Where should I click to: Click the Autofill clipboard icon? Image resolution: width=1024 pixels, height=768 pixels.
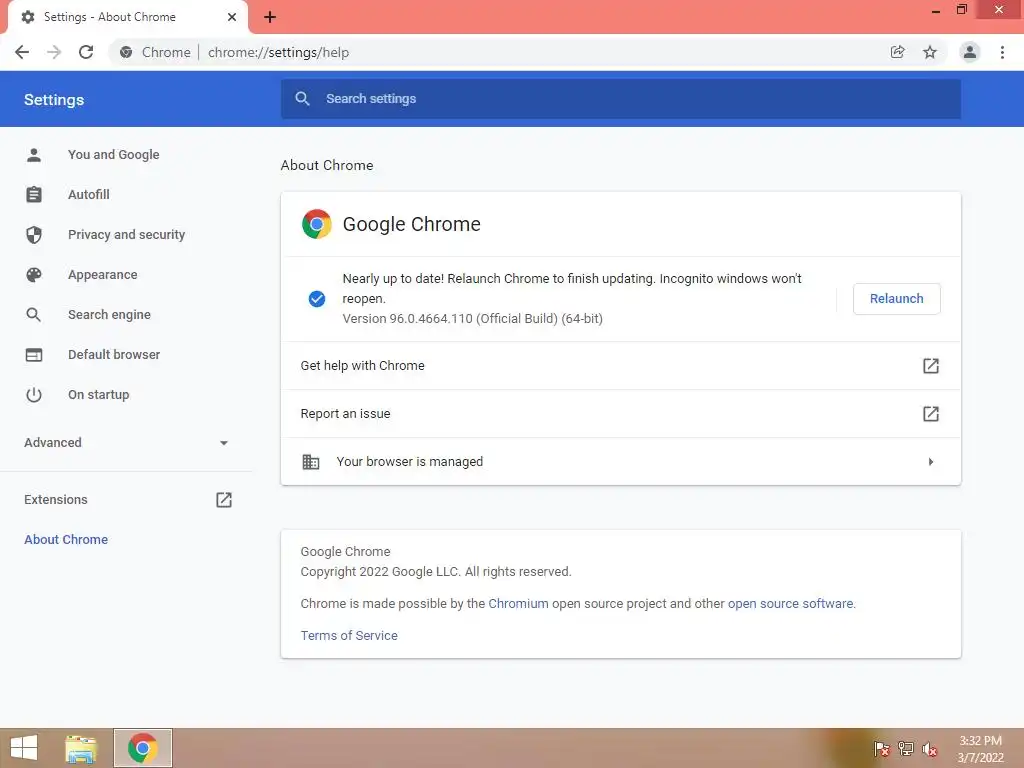point(34,195)
